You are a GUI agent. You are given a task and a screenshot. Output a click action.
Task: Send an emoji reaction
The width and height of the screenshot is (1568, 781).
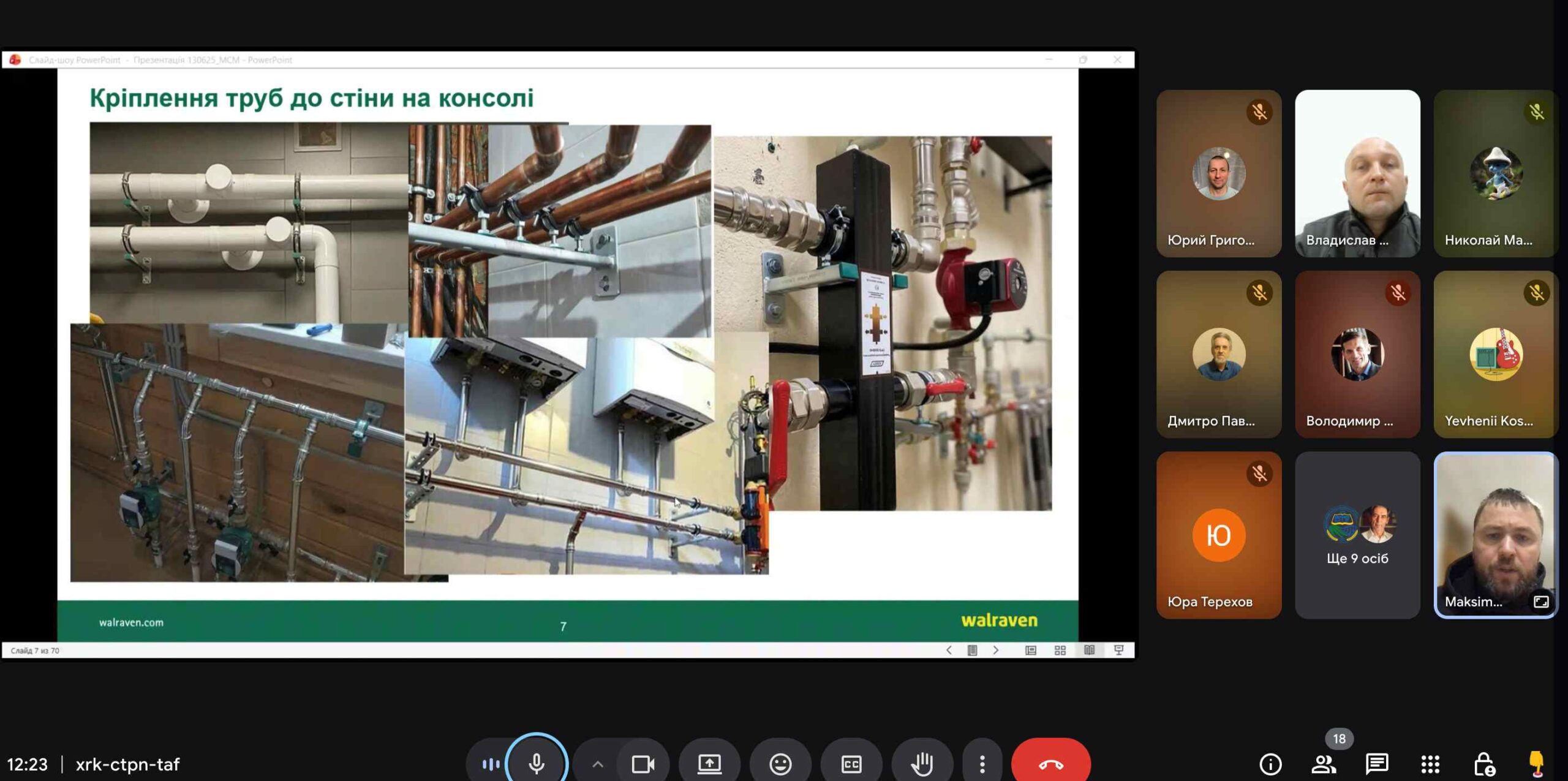pos(780,764)
